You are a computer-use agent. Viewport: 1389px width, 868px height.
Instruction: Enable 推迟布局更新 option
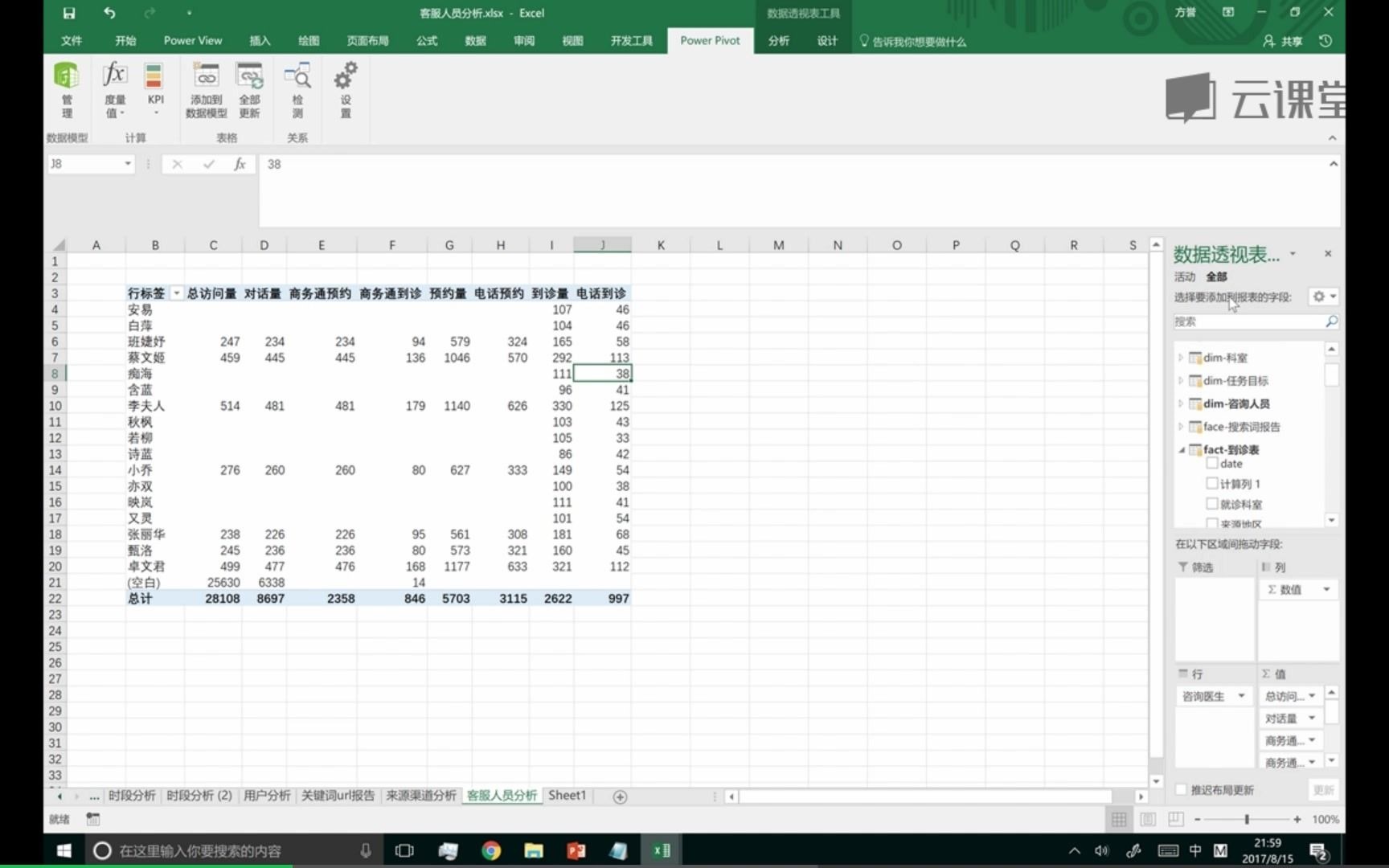pyautogui.click(x=1180, y=790)
